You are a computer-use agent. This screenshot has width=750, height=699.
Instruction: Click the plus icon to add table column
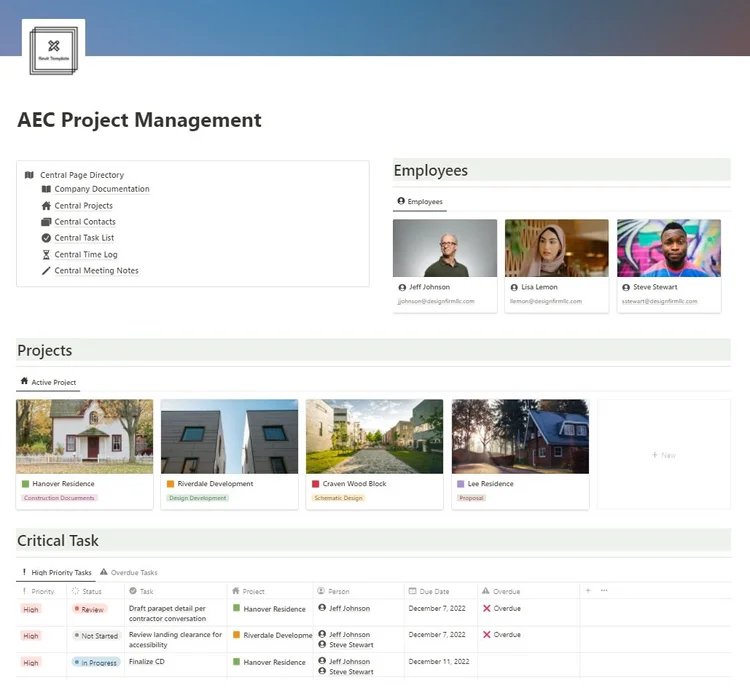pos(588,590)
